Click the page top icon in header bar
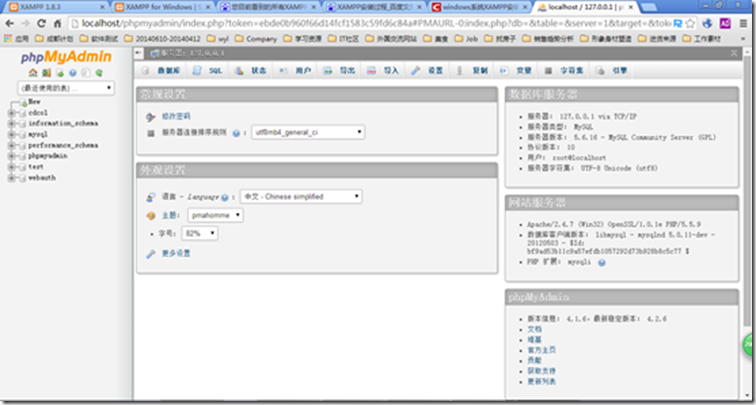The width and height of the screenshot is (756, 405). click(x=734, y=53)
